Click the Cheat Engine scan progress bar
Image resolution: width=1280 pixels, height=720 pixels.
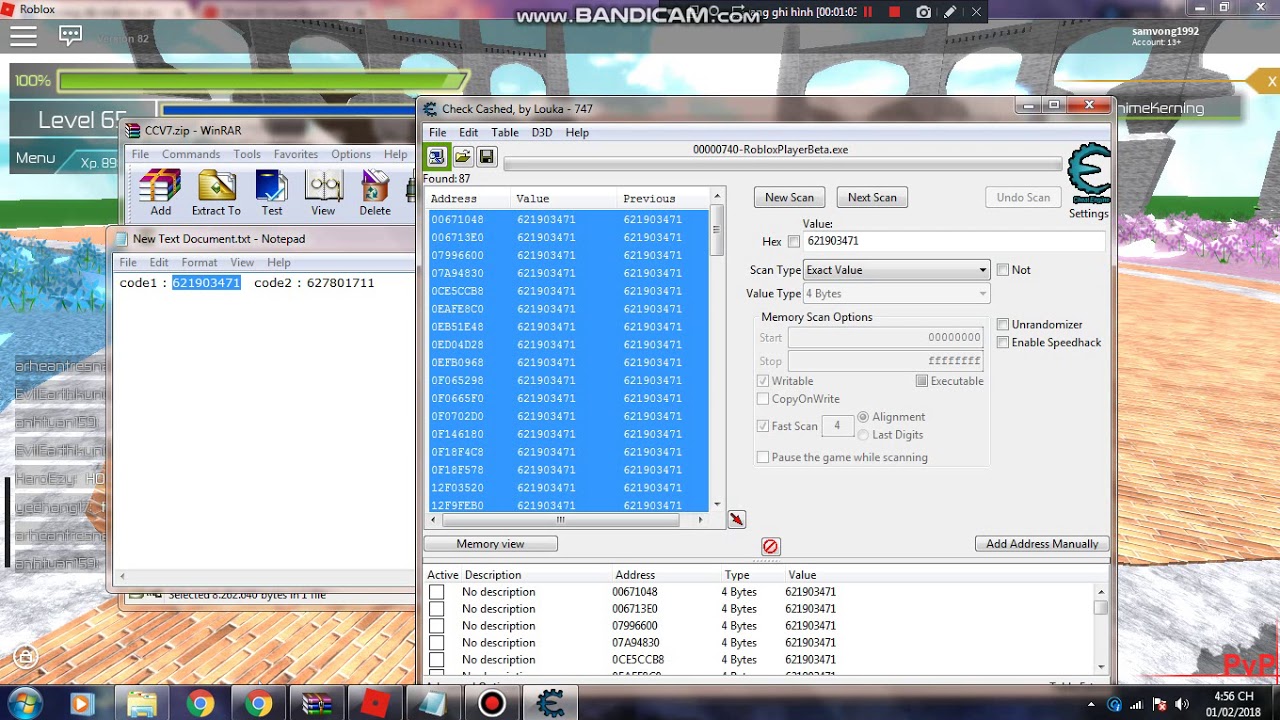click(x=783, y=164)
